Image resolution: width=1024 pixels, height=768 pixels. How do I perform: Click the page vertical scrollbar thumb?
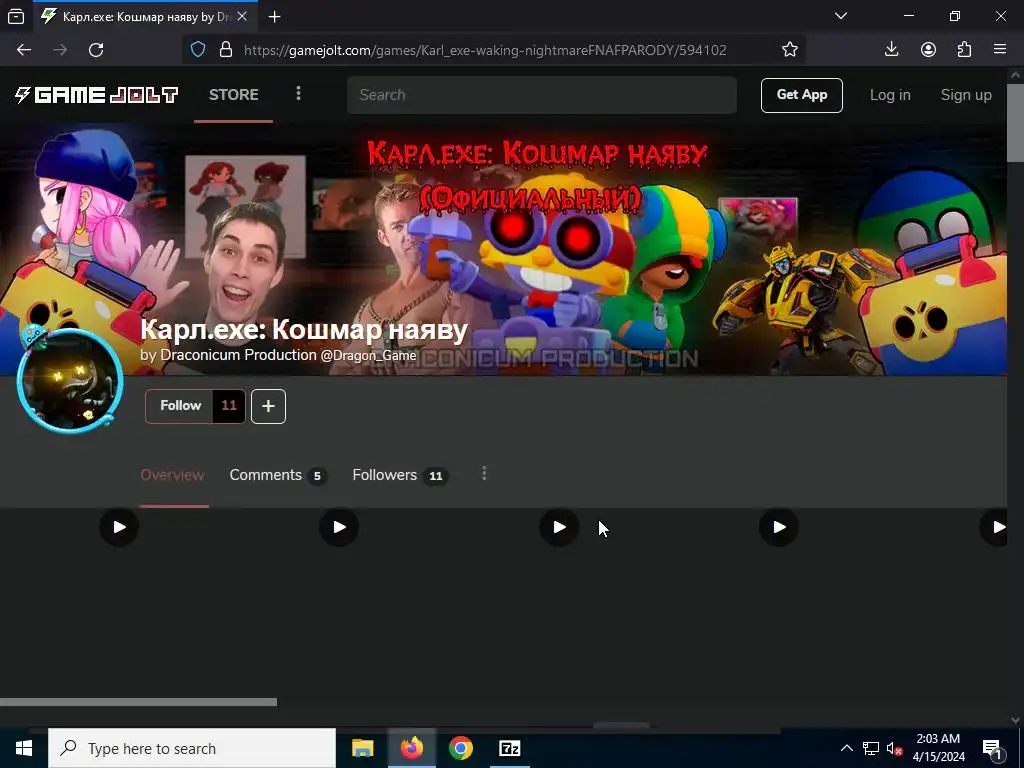pyautogui.click(x=1016, y=122)
